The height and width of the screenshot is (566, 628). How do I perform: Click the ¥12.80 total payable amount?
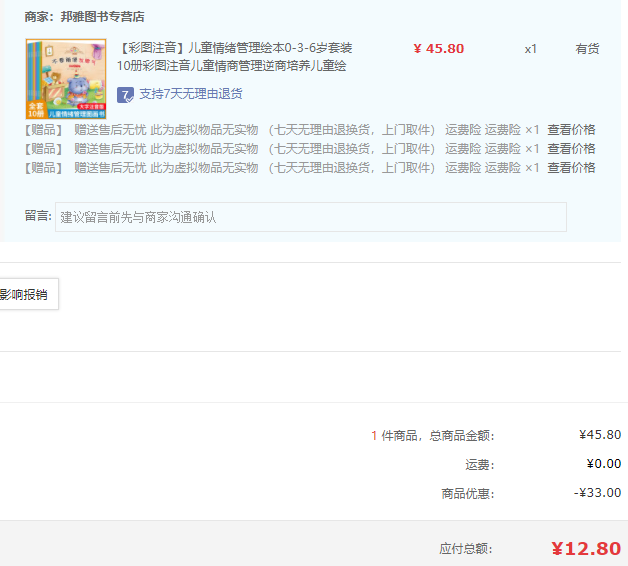[x=585, y=548]
